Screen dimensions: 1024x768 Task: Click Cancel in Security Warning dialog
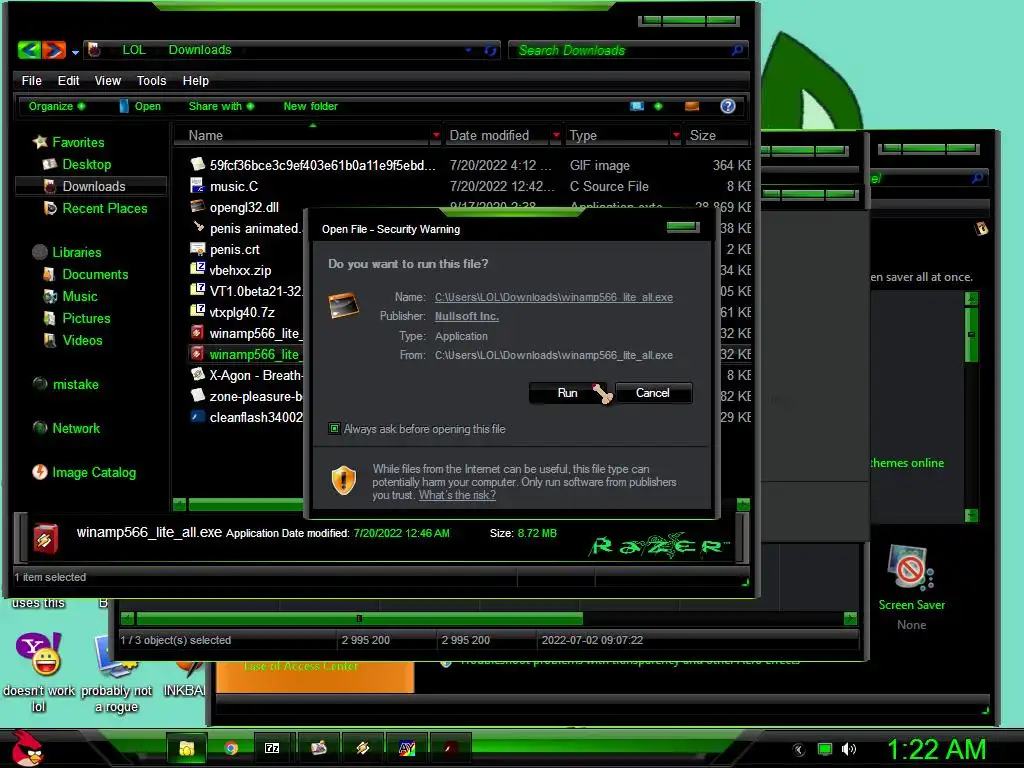point(652,393)
